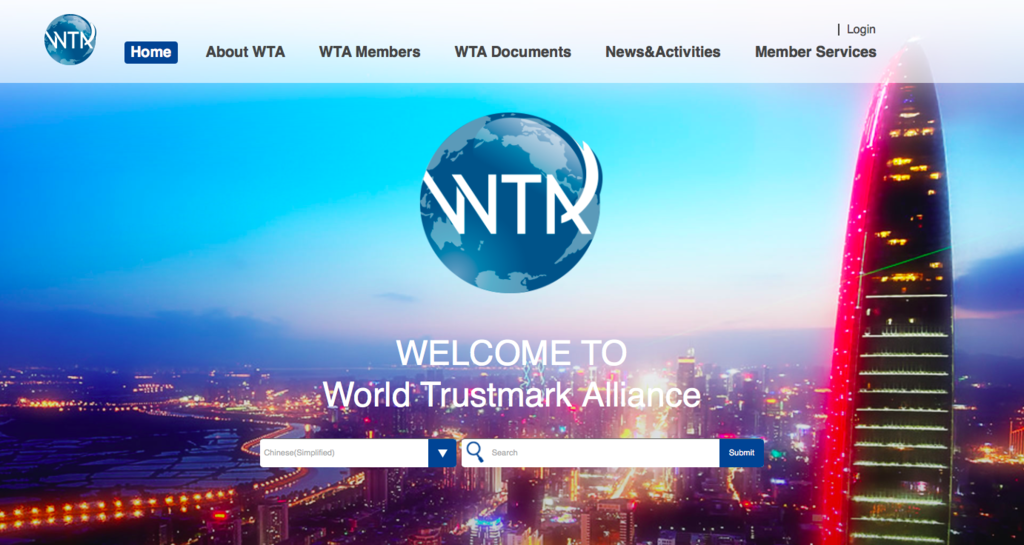This screenshot has width=1024, height=545.
Task: Open the WTA Members page
Action: (370, 52)
